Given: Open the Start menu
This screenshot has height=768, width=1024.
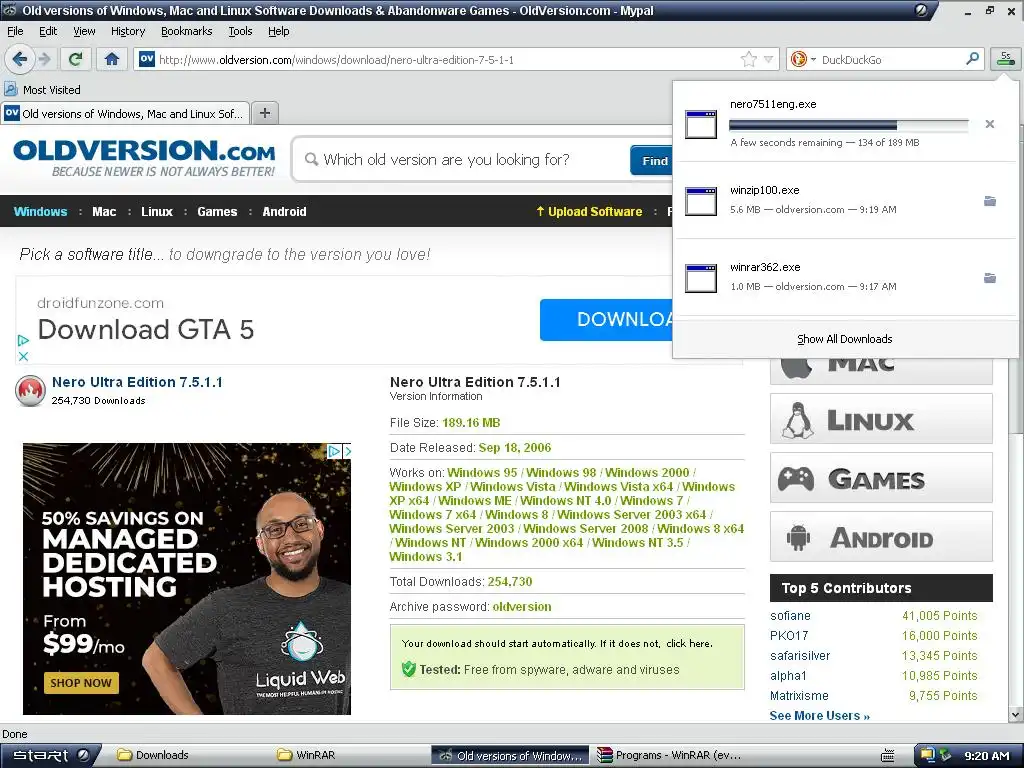Looking at the screenshot, I should click(x=50, y=756).
